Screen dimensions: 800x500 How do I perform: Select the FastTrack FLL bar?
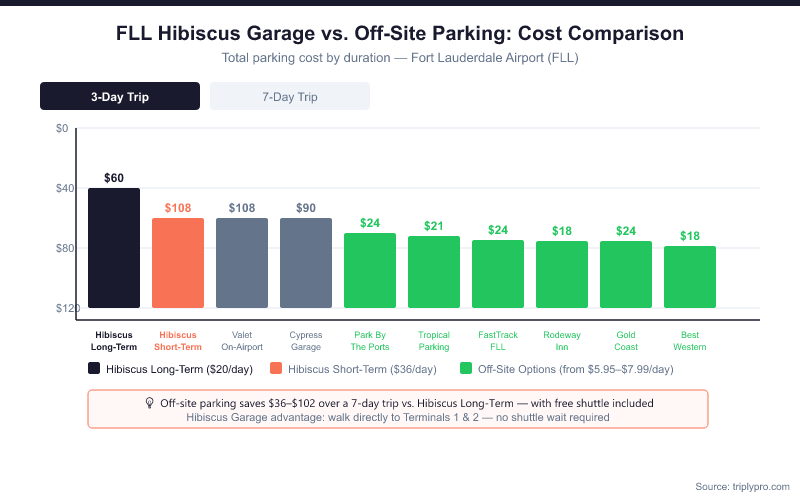498,274
